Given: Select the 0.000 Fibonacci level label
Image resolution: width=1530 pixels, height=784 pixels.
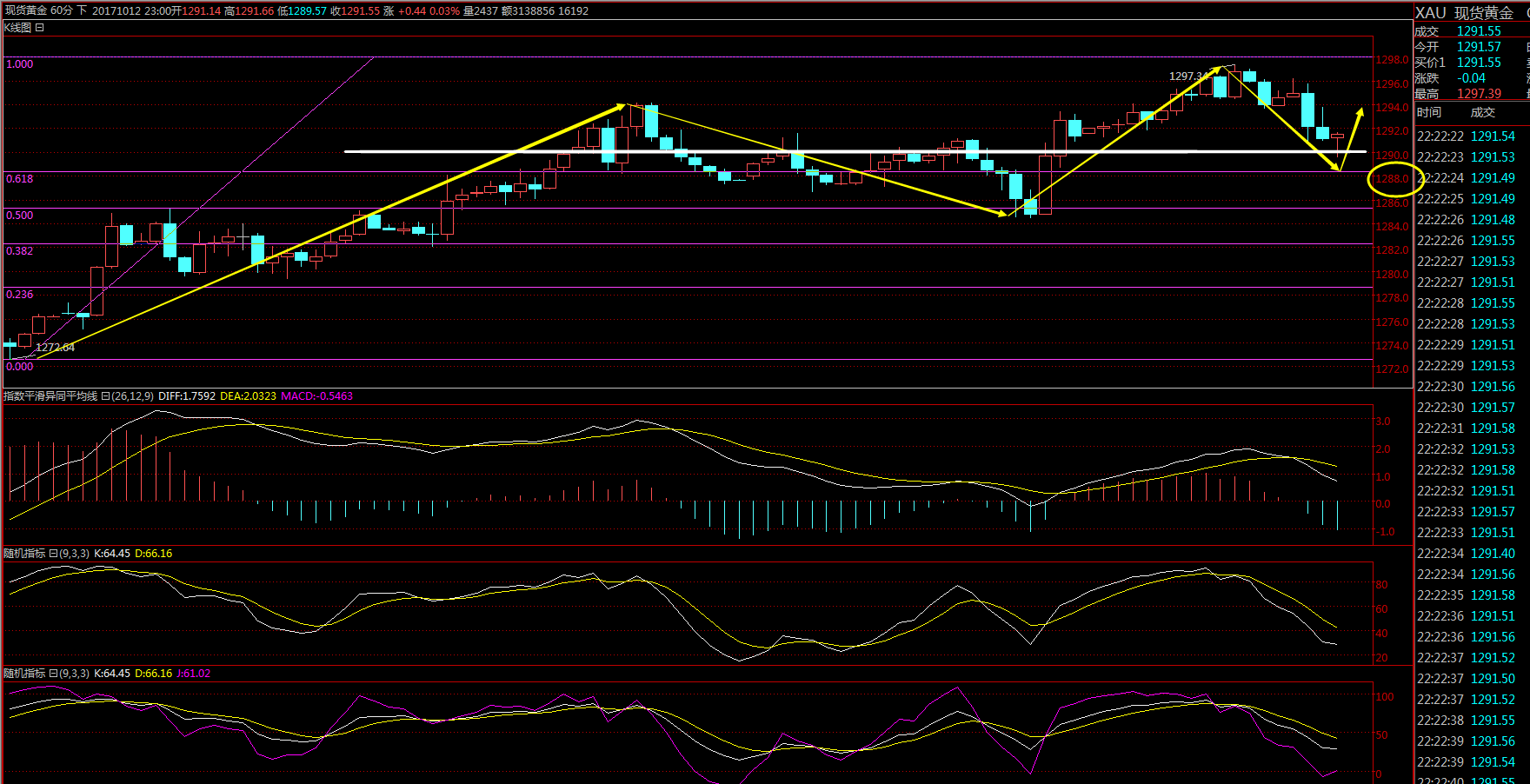Looking at the screenshot, I should pyautogui.click(x=19, y=367).
